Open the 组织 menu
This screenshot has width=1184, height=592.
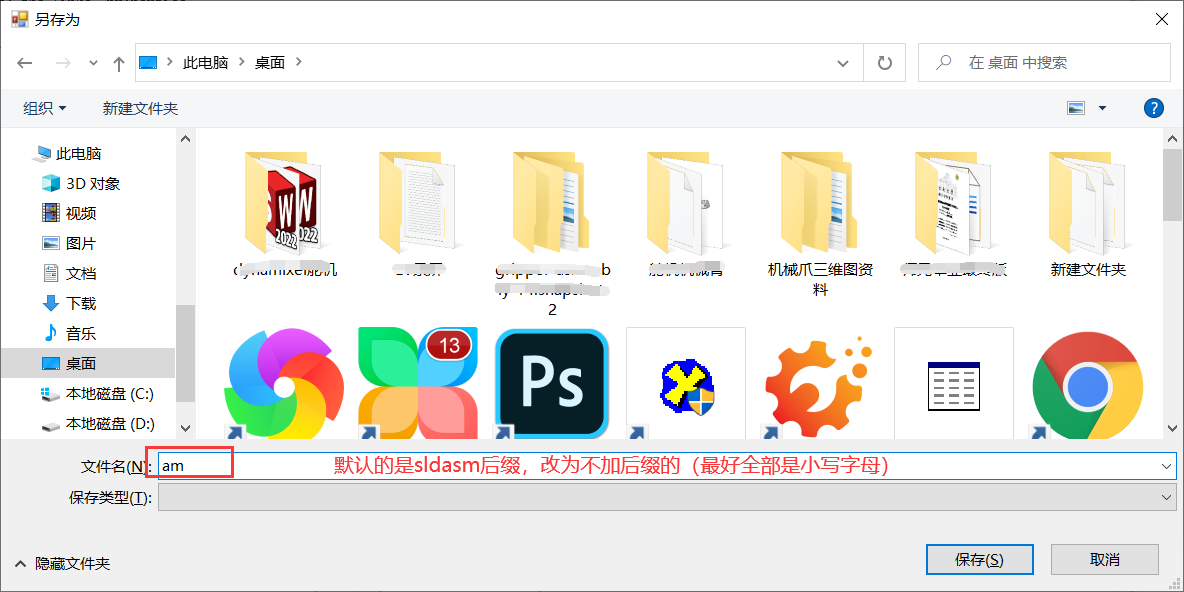(45, 109)
